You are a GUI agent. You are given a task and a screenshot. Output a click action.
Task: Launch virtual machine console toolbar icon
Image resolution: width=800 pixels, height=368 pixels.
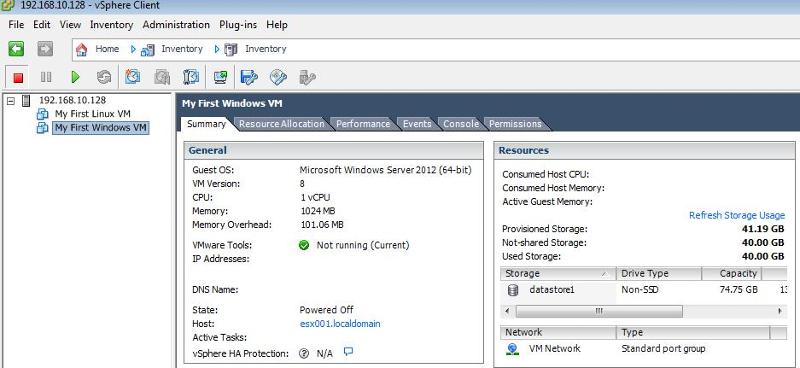[220, 77]
